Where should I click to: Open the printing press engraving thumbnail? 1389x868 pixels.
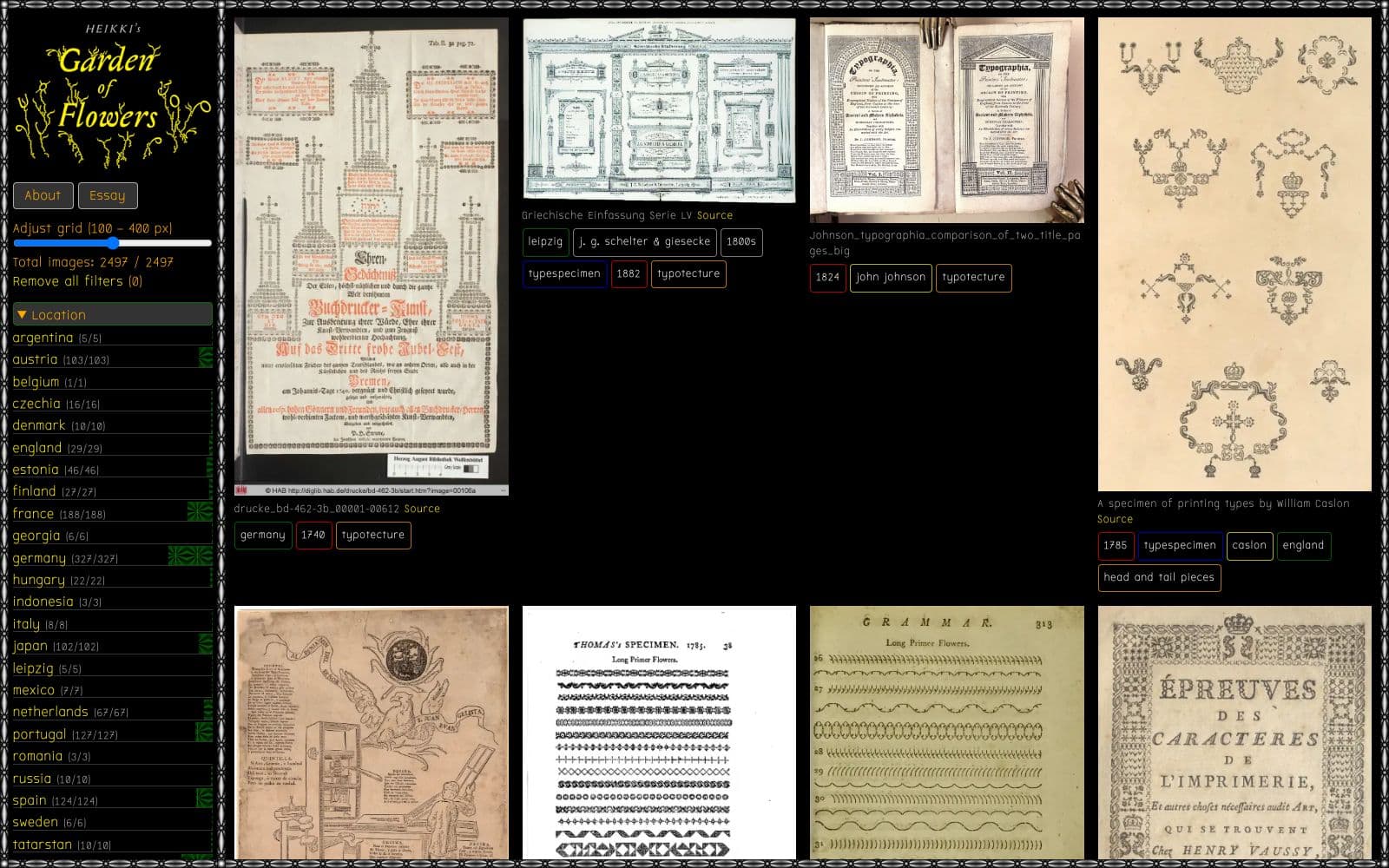(x=372, y=733)
